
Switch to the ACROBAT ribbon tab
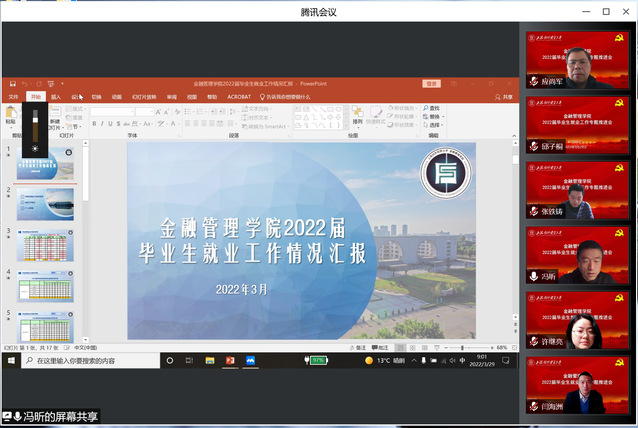click(239, 97)
